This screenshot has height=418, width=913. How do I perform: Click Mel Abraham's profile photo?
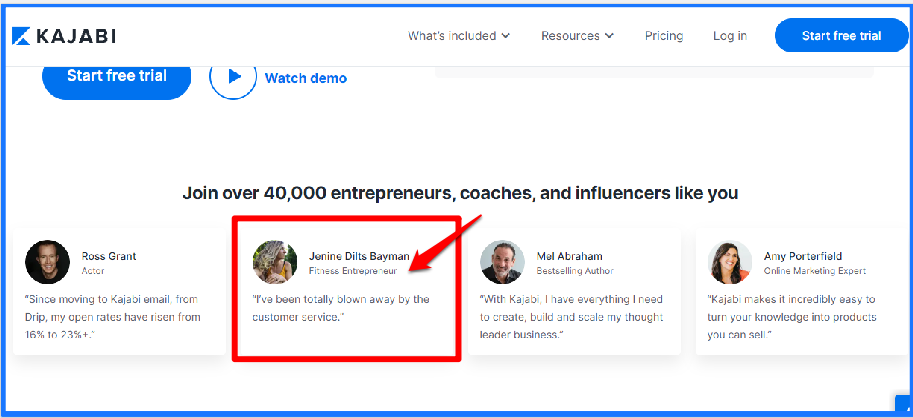(x=502, y=262)
